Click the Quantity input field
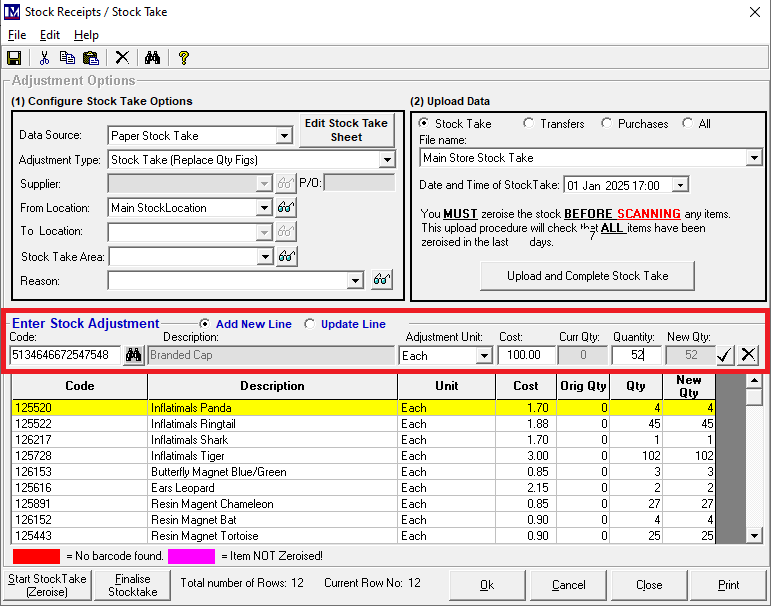The image size is (772, 609). pyautogui.click(x=635, y=355)
